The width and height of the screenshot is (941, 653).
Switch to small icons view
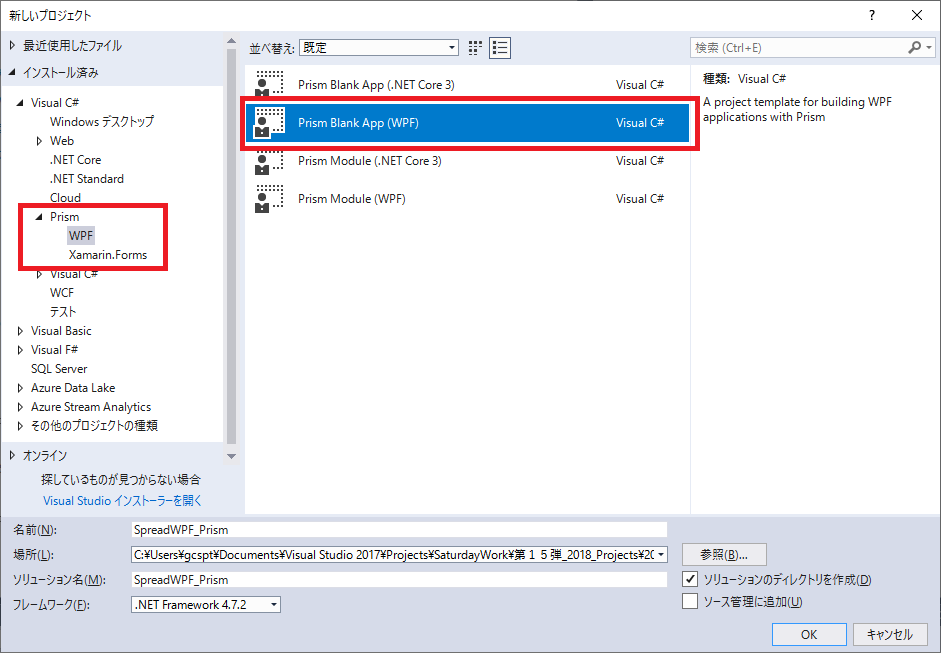point(475,47)
